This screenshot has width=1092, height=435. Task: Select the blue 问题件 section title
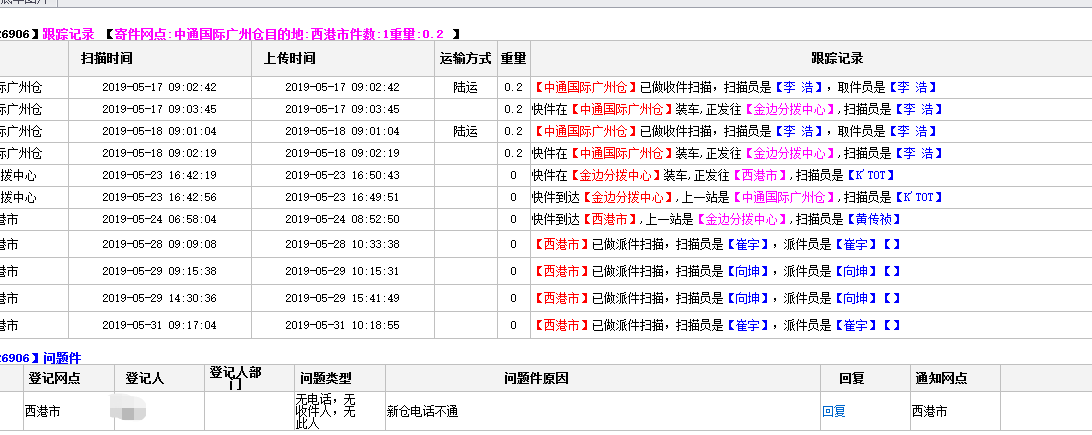(x=62, y=358)
